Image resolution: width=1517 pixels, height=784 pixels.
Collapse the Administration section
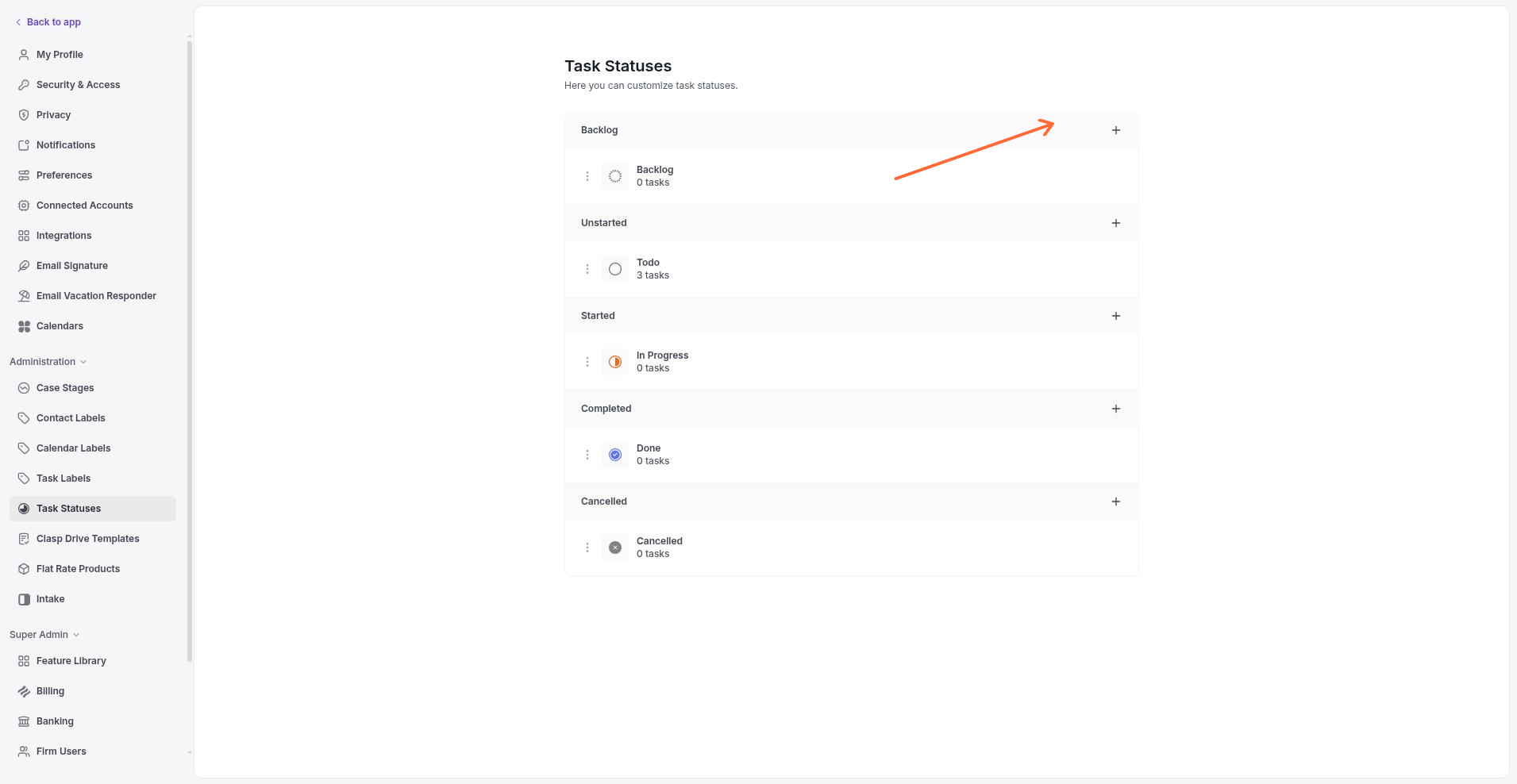[48, 362]
